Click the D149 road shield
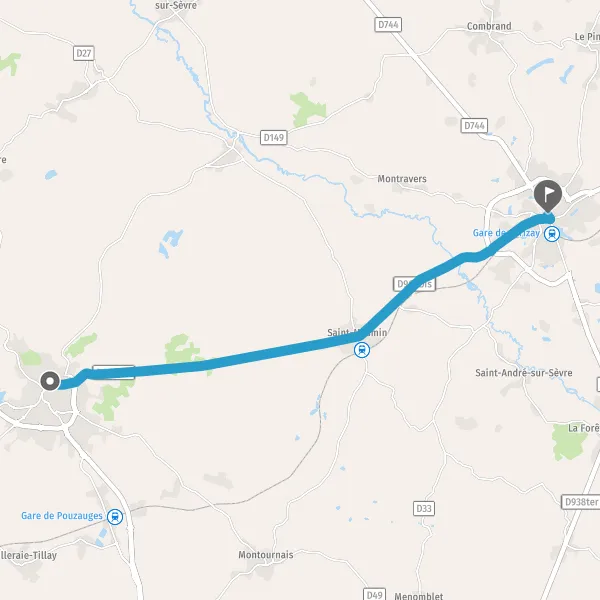The height and width of the screenshot is (600, 600). (274, 137)
